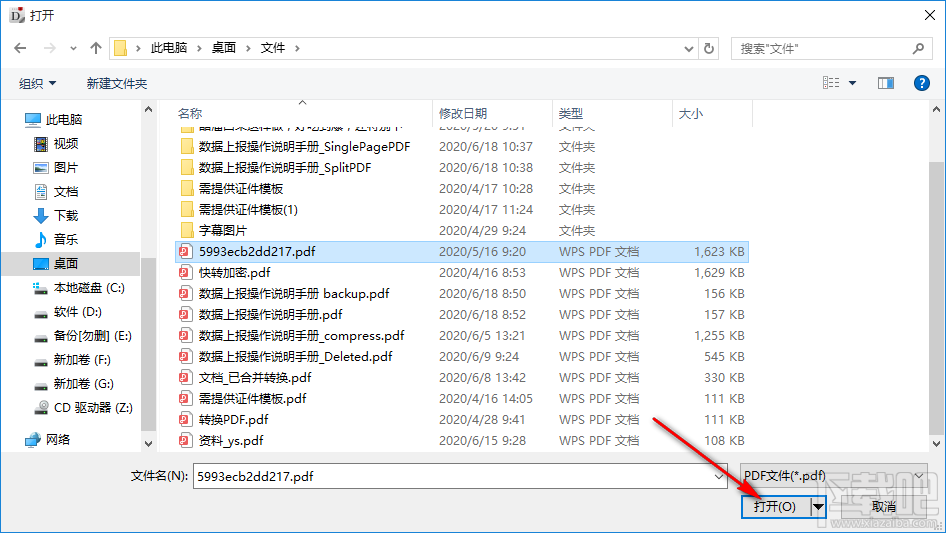Select file 5993ecb2dd217.pdf in the list
Image resolution: width=946 pixels, height=533 pixels.
point(462,252)
